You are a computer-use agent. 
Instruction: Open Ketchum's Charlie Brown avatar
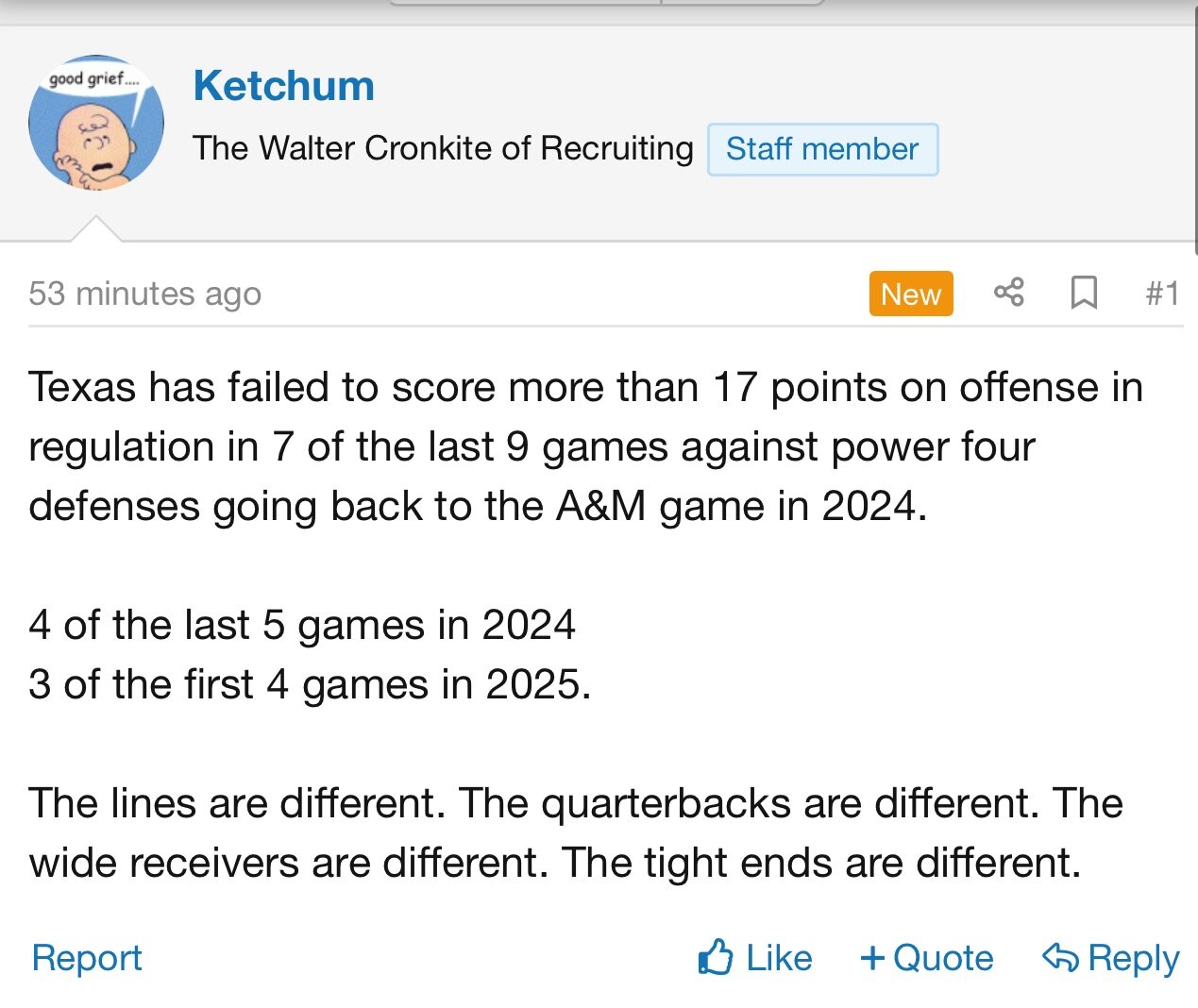[96, 123]
